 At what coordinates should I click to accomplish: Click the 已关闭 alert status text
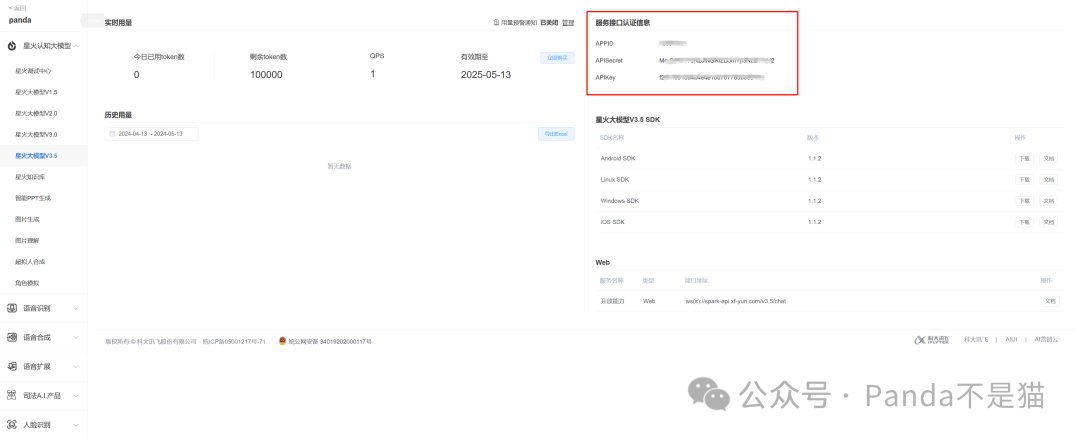pyautogui.click(x=549, y=22)
